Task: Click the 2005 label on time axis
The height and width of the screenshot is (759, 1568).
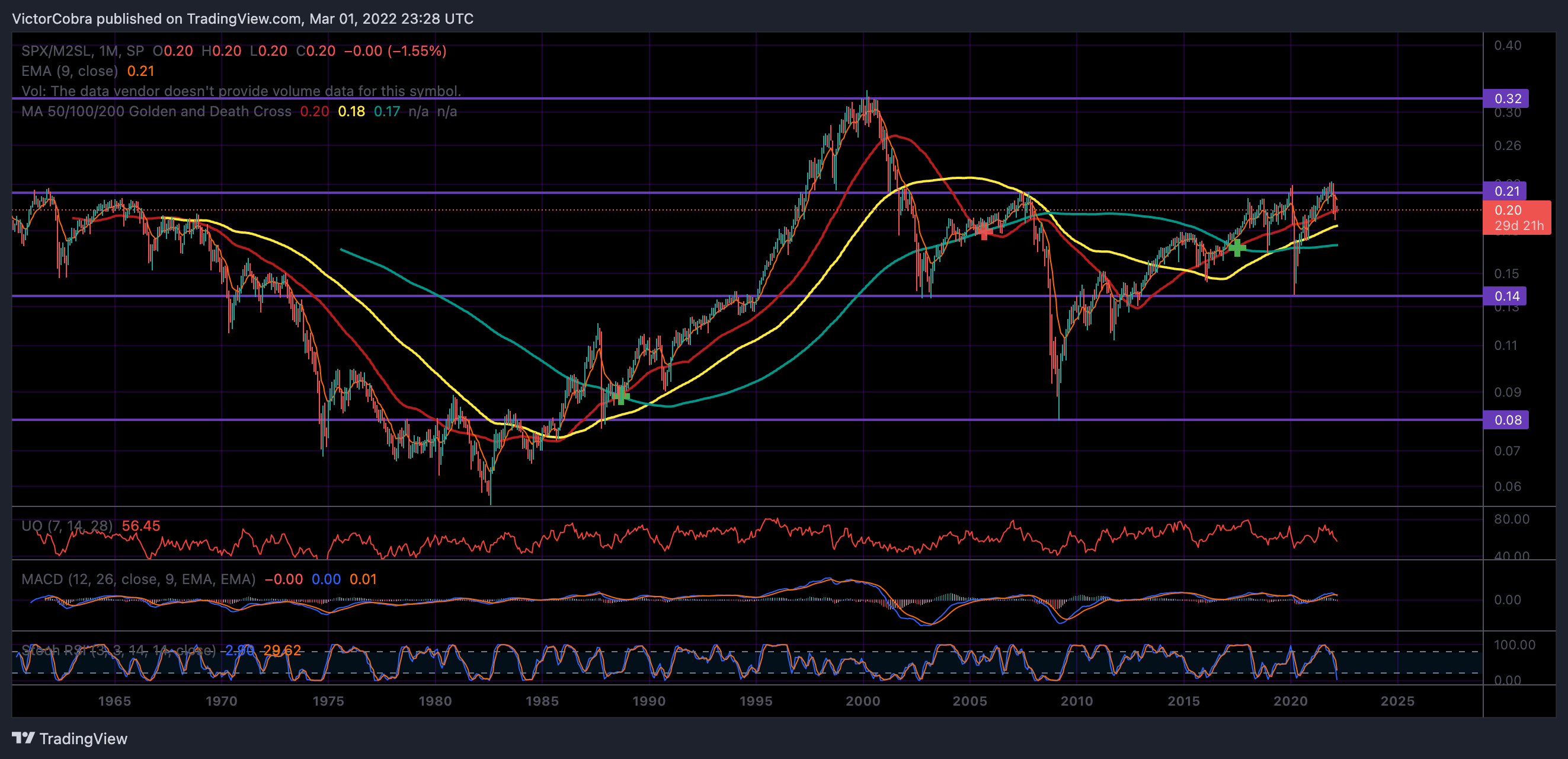Action: pyautogui.click(x=969, y=700)
